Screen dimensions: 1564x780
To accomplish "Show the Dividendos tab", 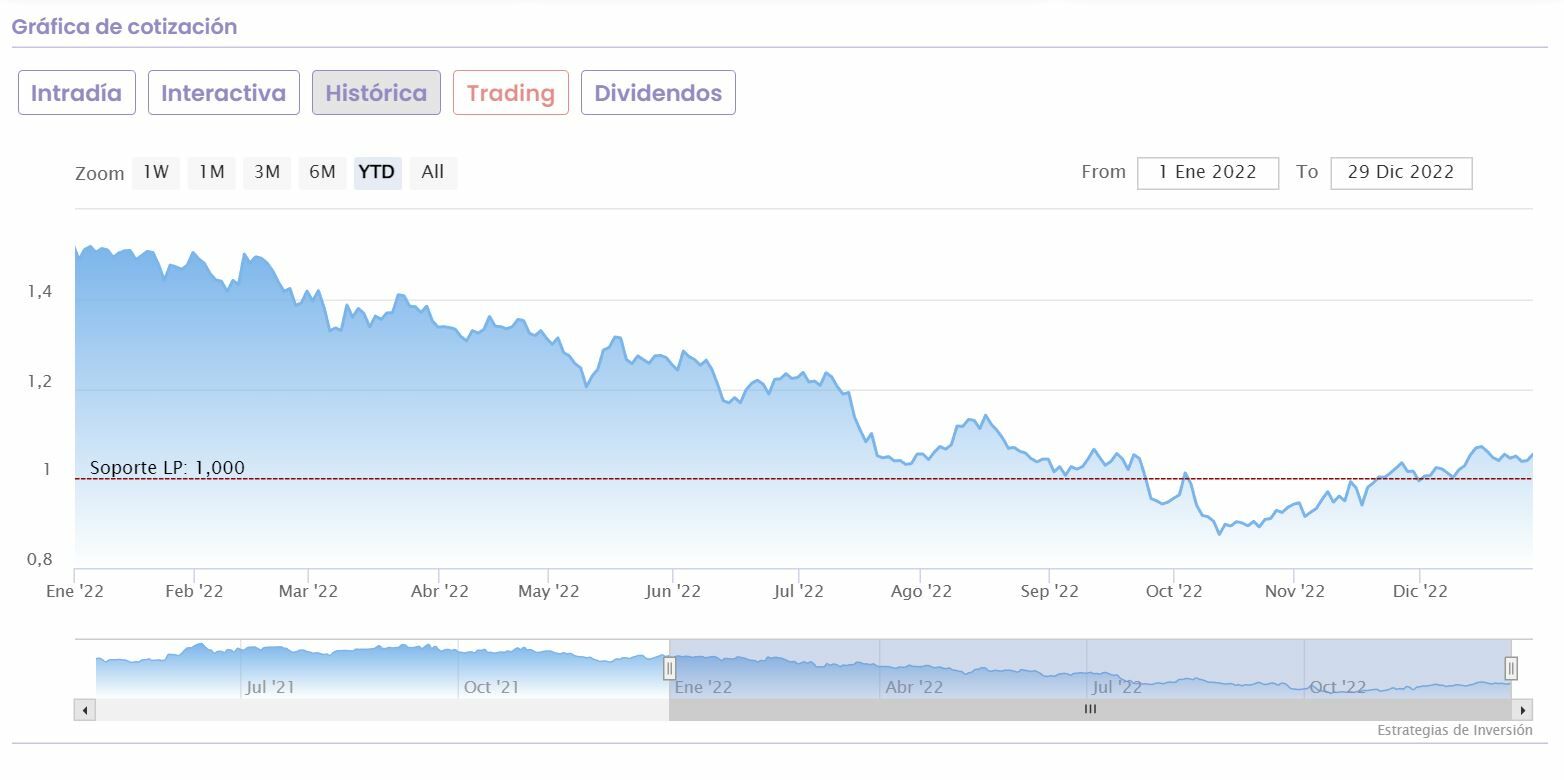I will (658, 93).
